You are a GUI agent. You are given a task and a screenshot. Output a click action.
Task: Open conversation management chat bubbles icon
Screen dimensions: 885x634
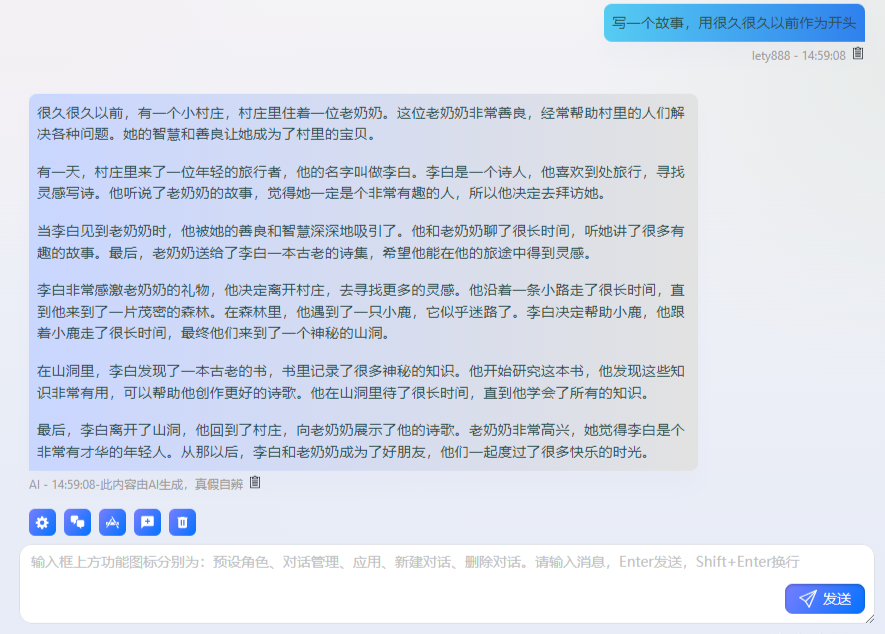pyautogui.click(x=77, y=522)
